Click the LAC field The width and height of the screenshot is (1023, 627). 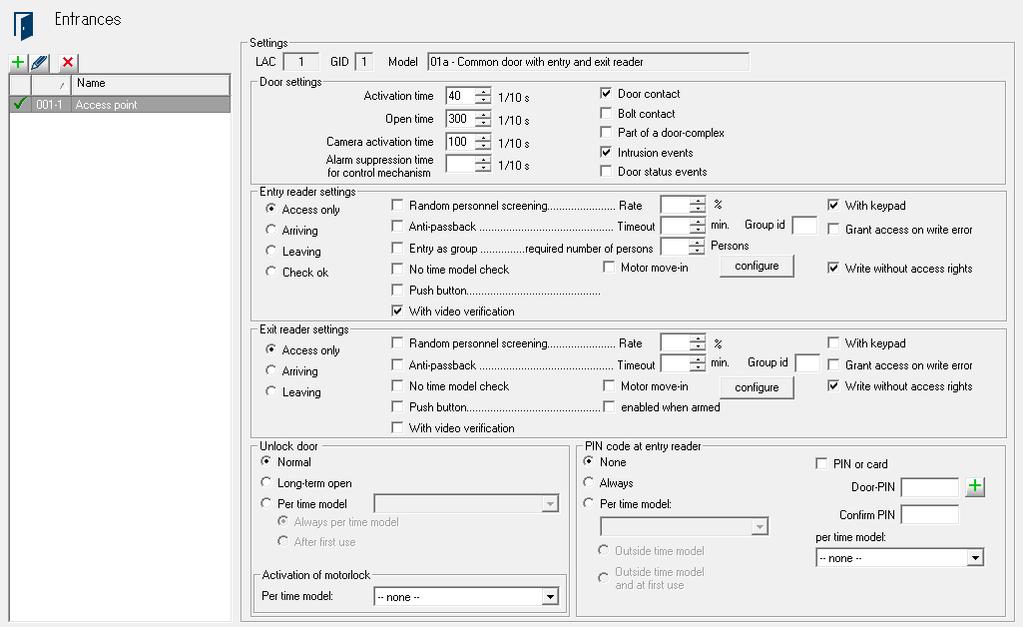301,62
